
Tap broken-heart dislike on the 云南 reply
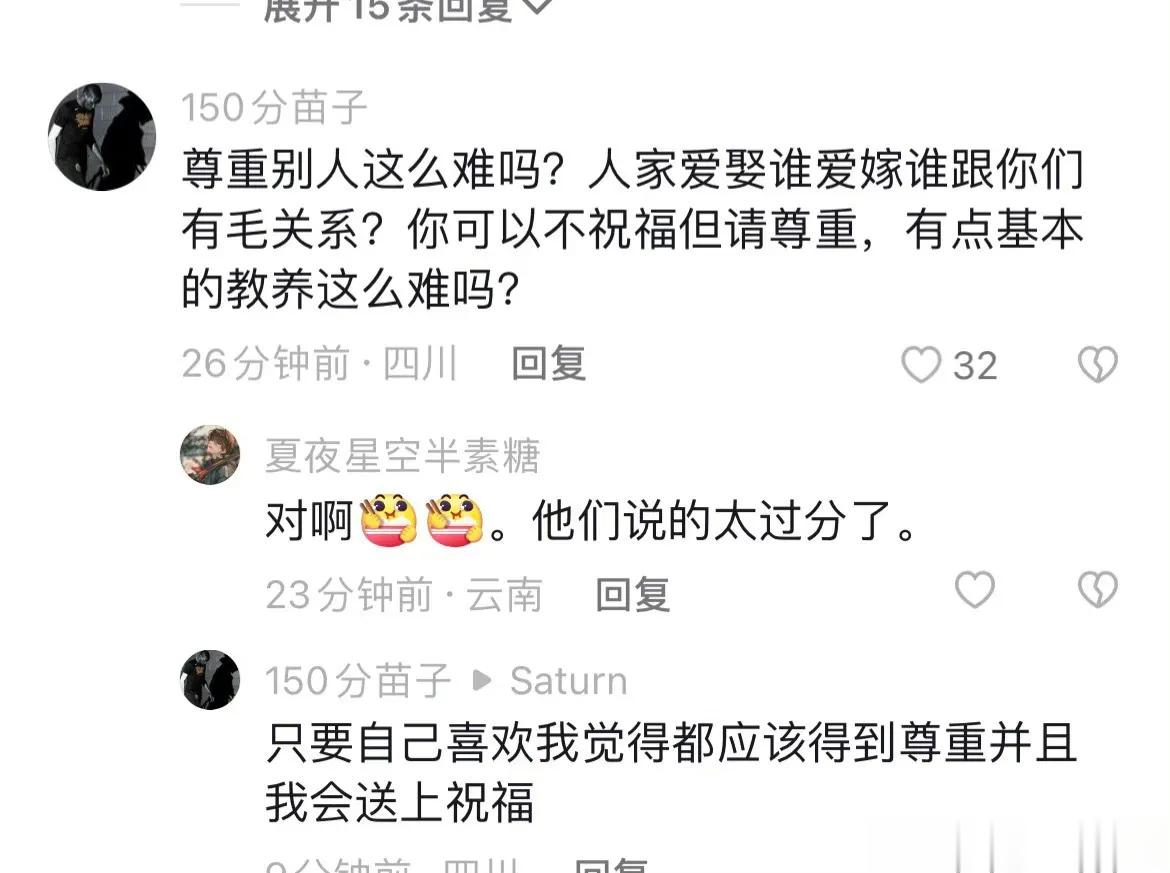(x=1098, y=590)
